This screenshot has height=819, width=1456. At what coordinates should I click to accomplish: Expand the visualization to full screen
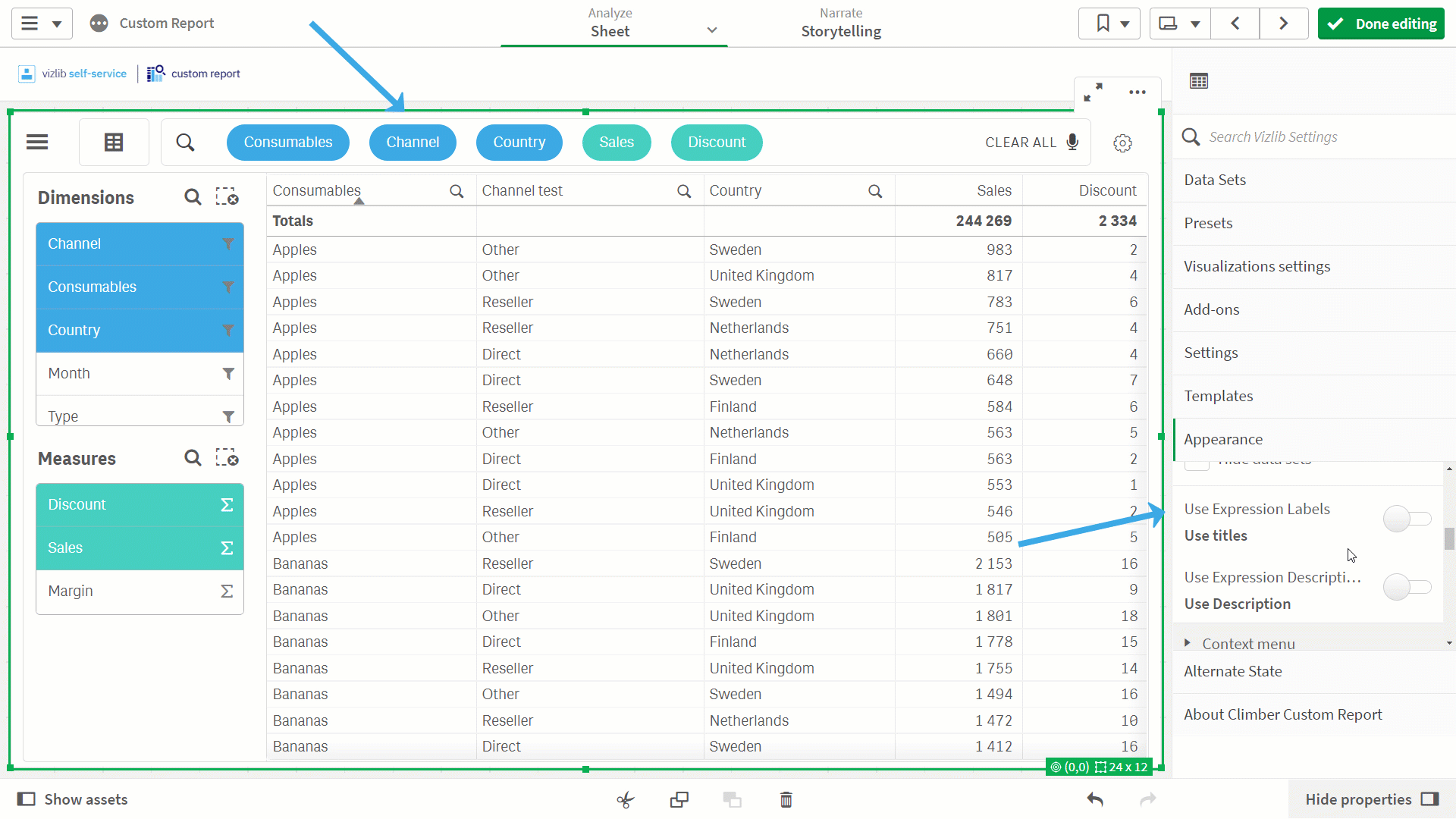click(x=1093, y=93)
